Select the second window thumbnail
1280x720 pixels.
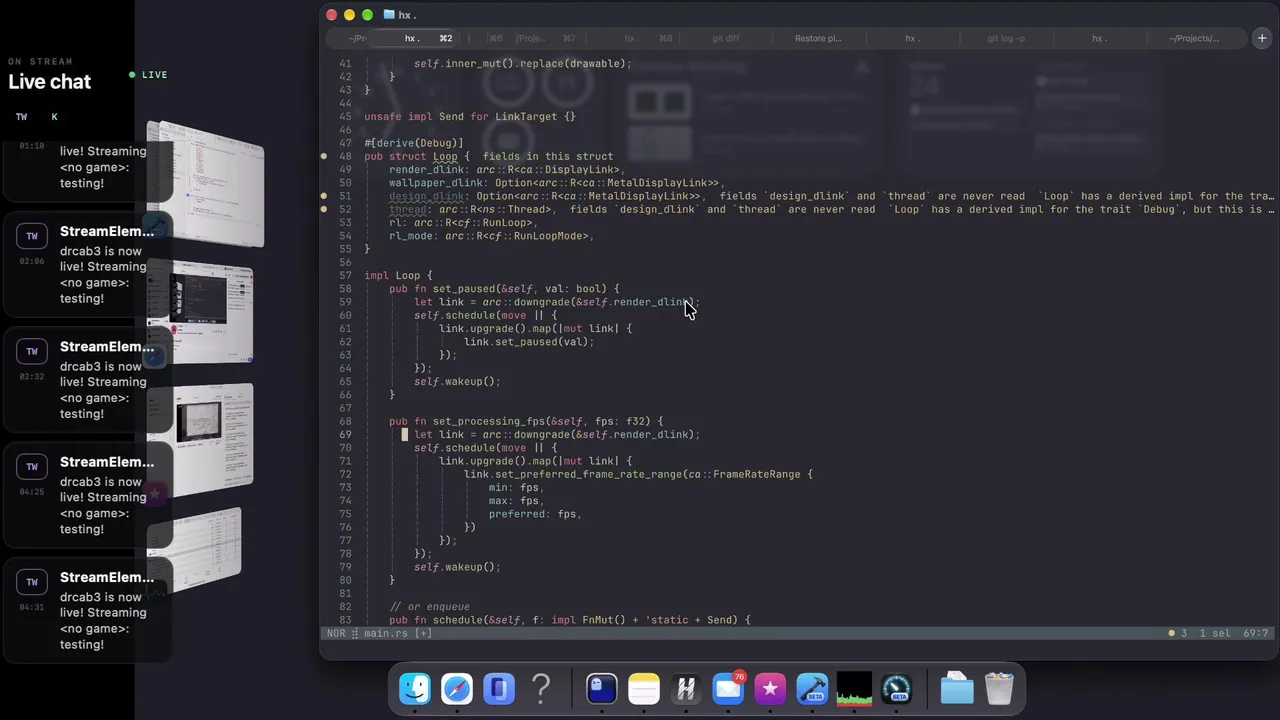pyautogui.click(x=200, y=312)
